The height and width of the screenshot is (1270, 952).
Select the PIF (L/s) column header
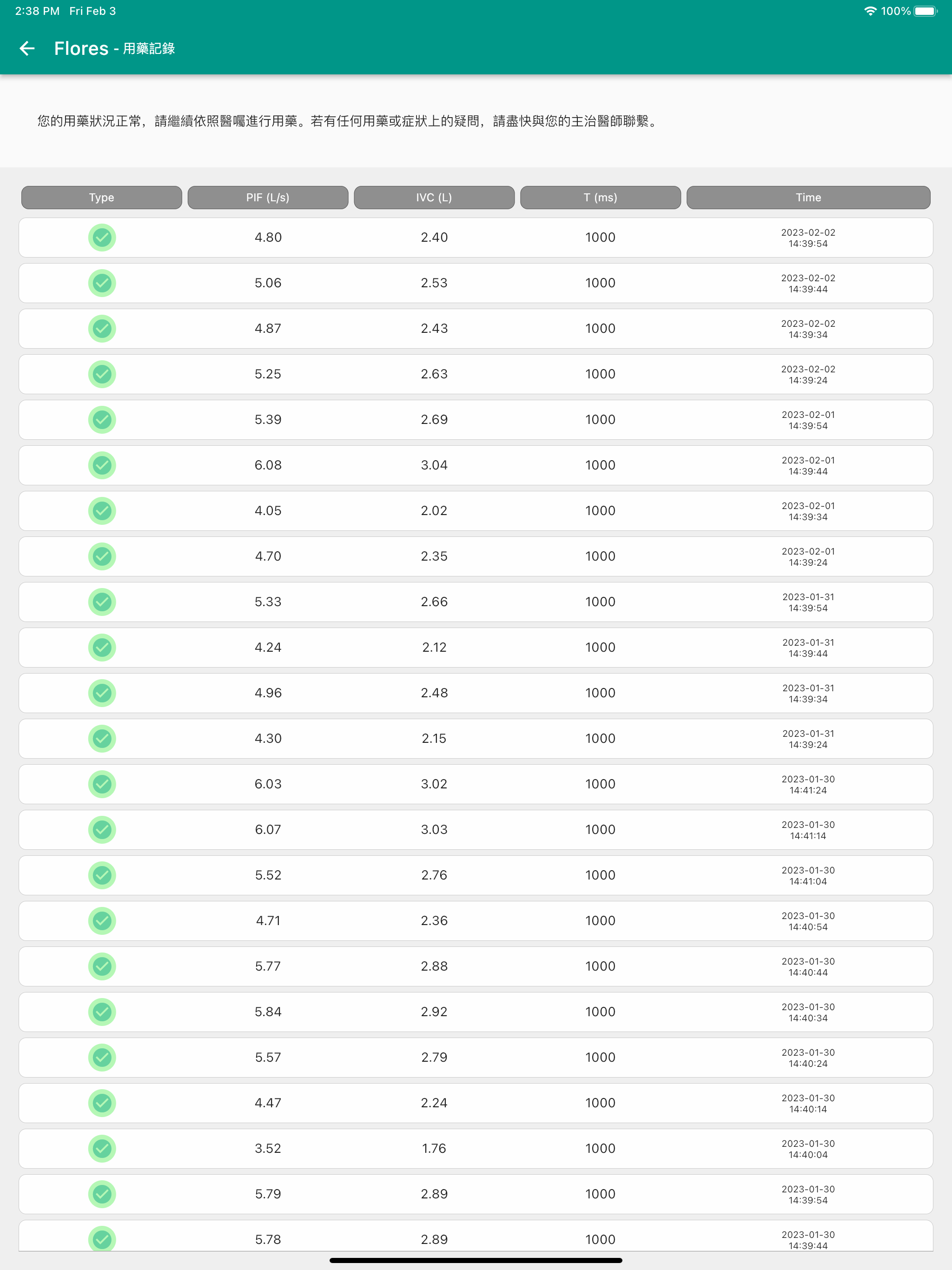[268, 198]
